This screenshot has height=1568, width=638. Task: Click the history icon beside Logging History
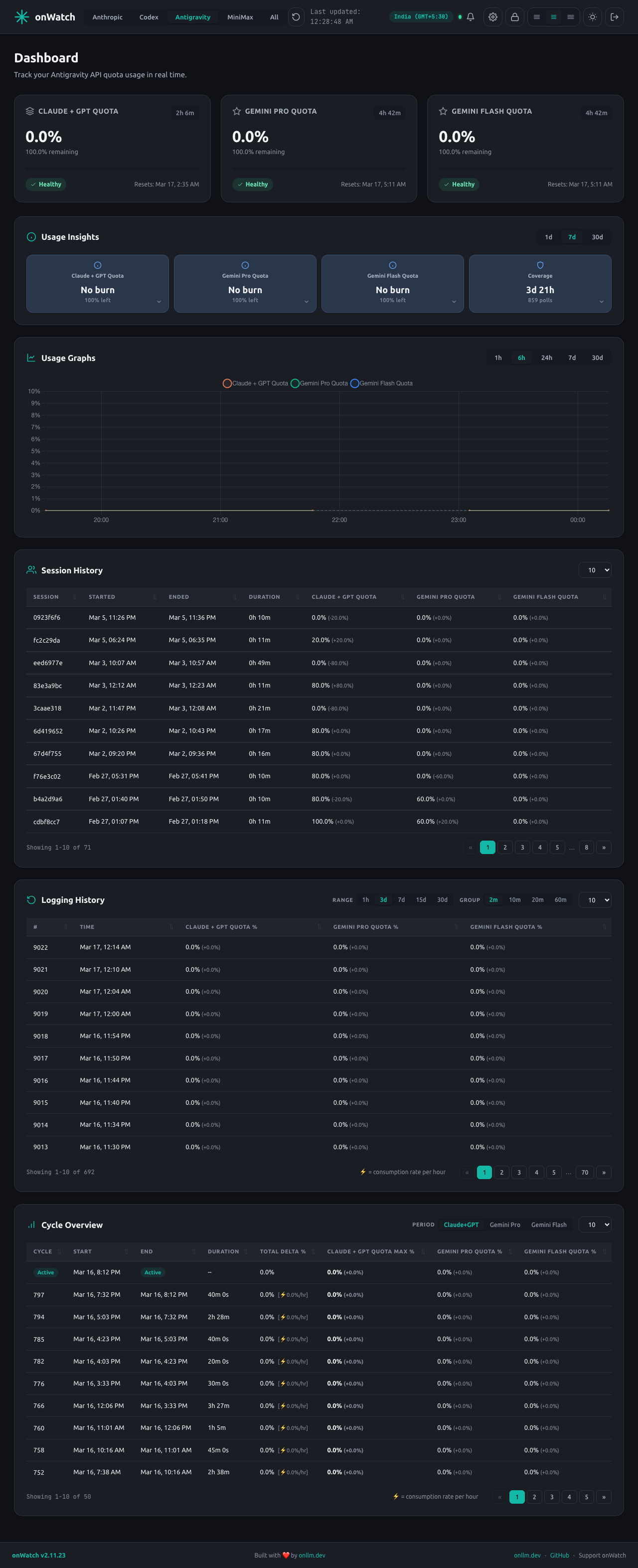tap(31, 899)
